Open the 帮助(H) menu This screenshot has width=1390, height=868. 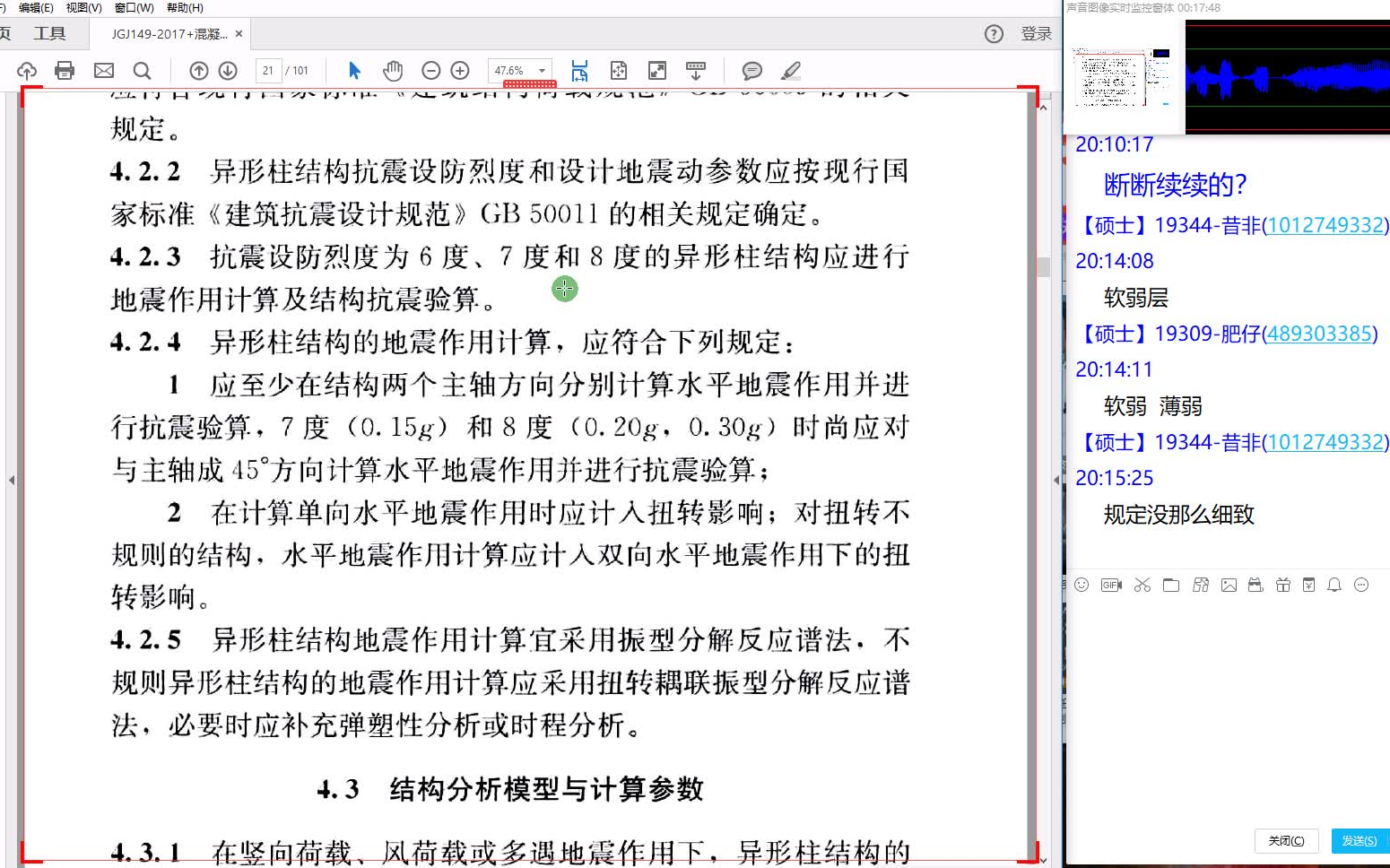pos(185,7)
